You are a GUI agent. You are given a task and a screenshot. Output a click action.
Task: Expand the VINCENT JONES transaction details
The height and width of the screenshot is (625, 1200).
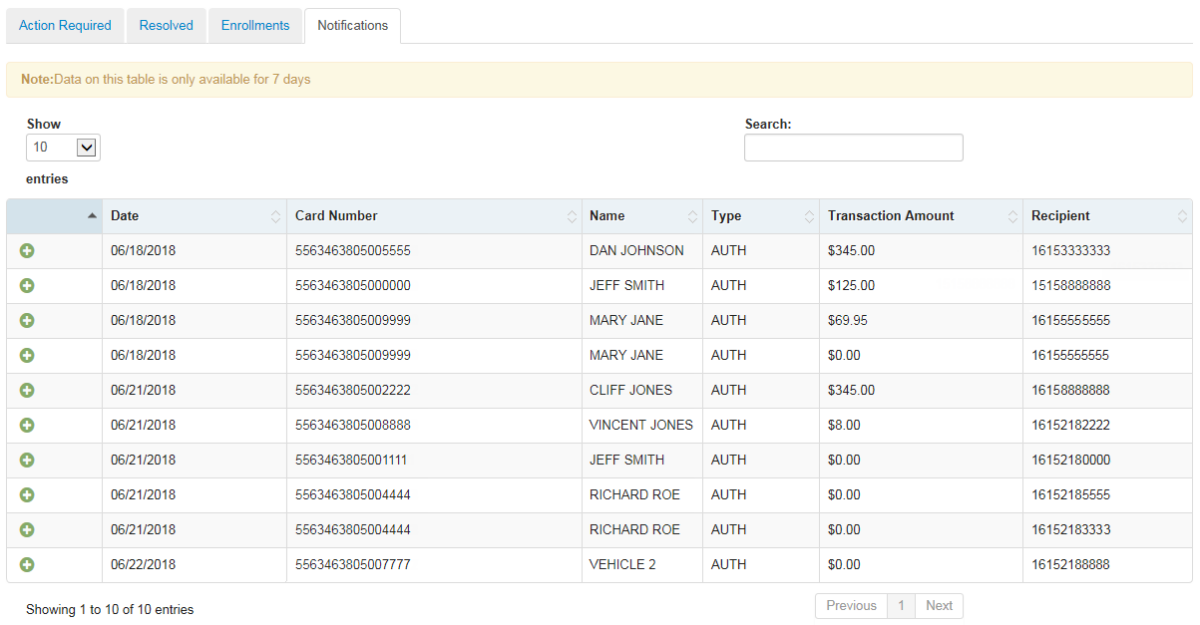pyautogui.click(x=27, y=425)
